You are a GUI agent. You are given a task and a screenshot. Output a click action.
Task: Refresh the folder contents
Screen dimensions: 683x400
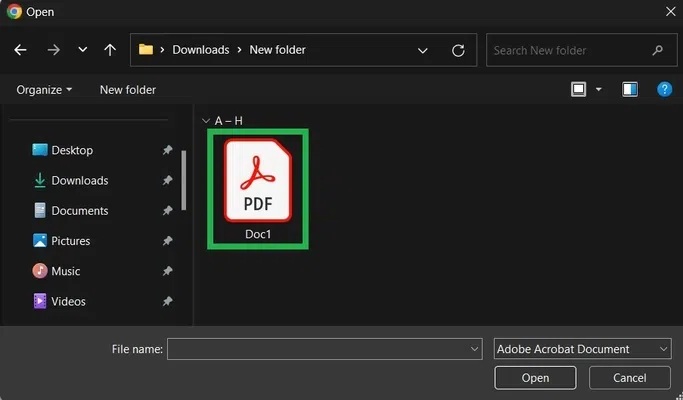(x=458, y=51)
